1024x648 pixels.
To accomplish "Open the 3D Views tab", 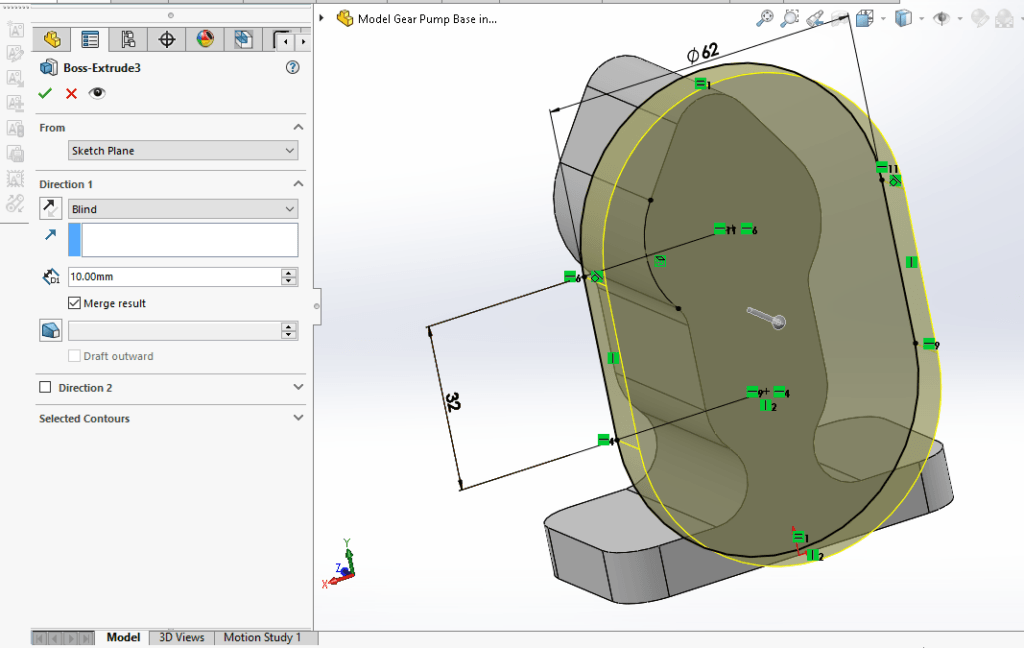I will [x=180, y=637].
